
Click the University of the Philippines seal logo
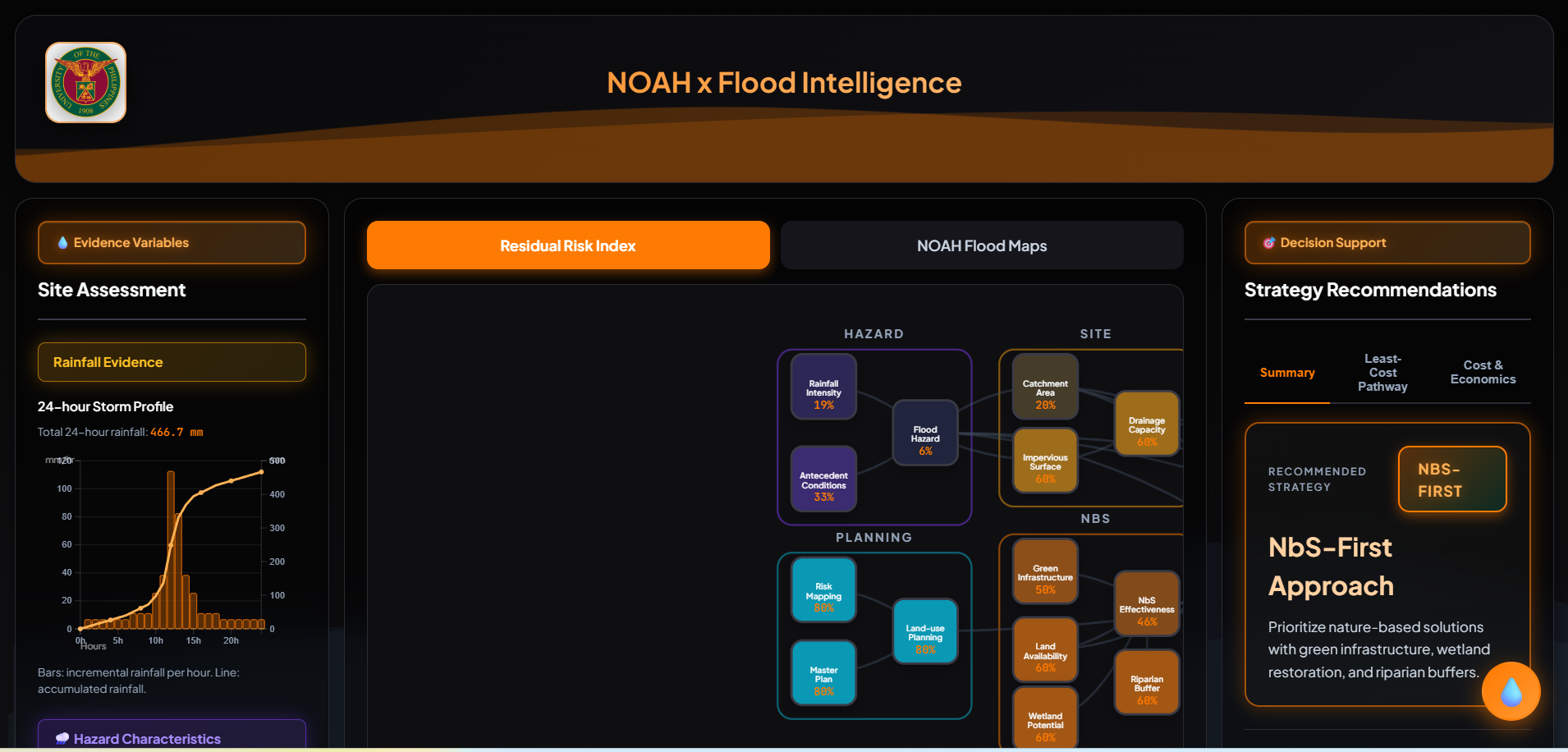(85, 82)
